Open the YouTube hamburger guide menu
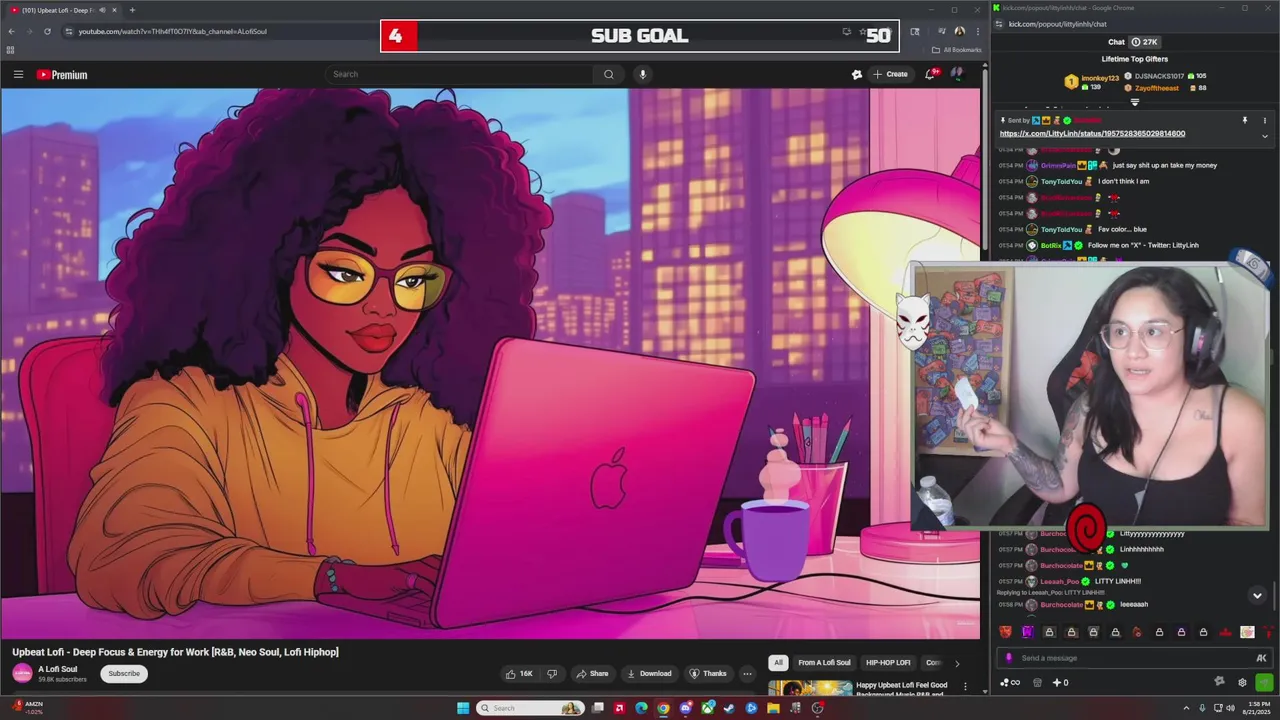 [18, 74]
